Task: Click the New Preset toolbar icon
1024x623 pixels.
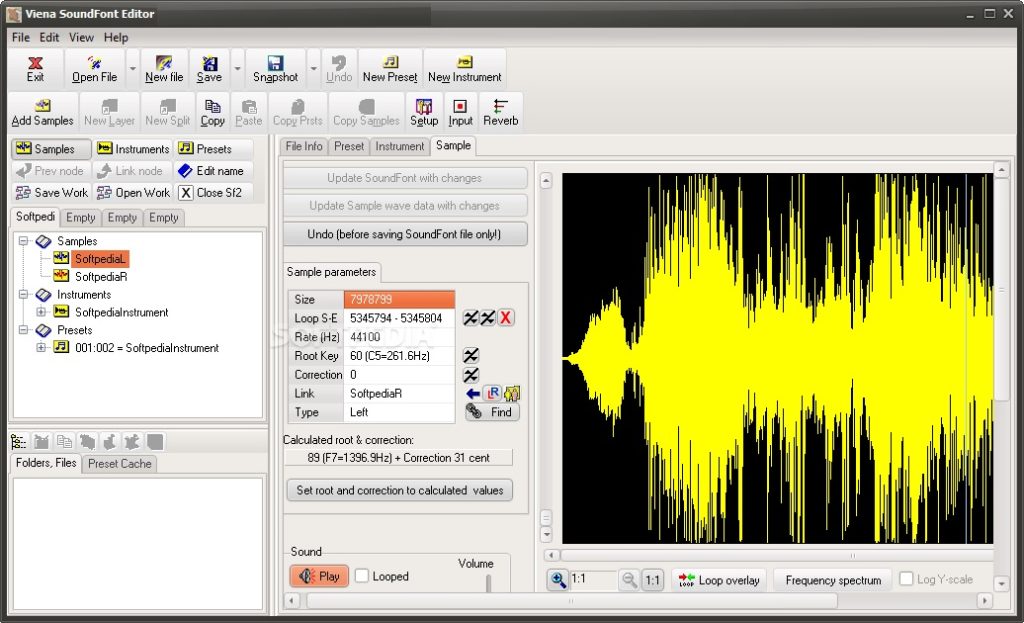Action: pos(389,68)
